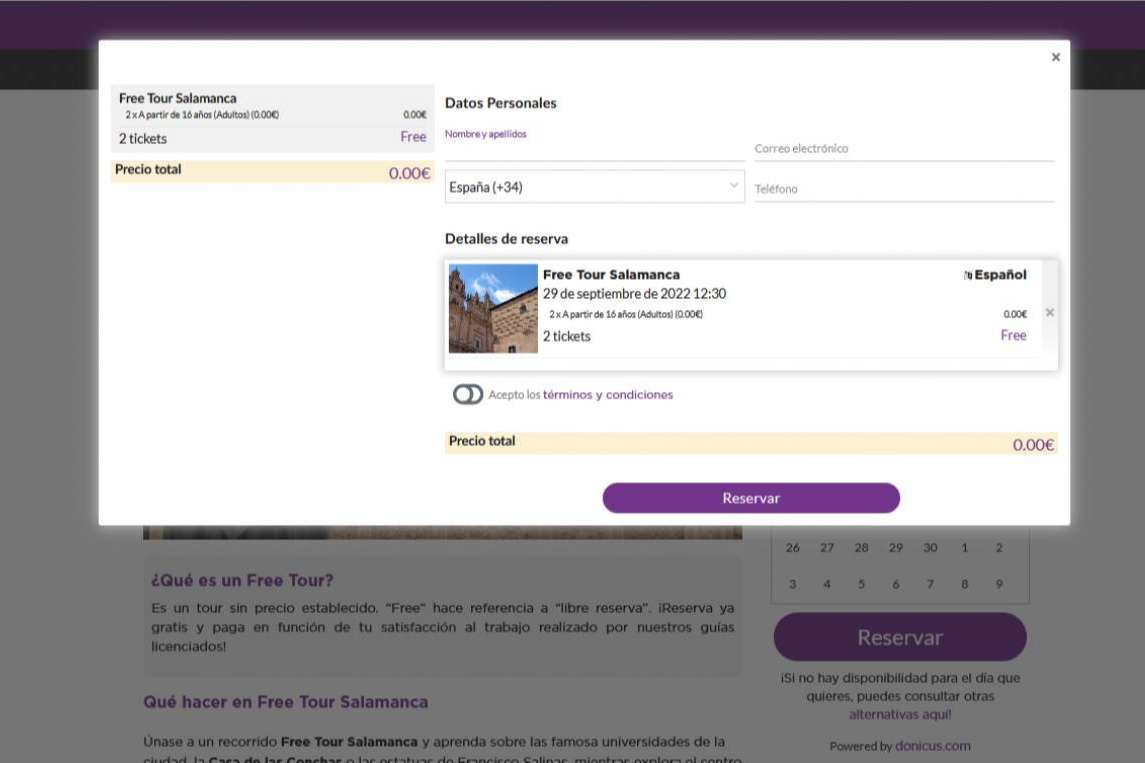Choose day 1 on the calendar
This screenshot has width=1145, height=763.
964,548
